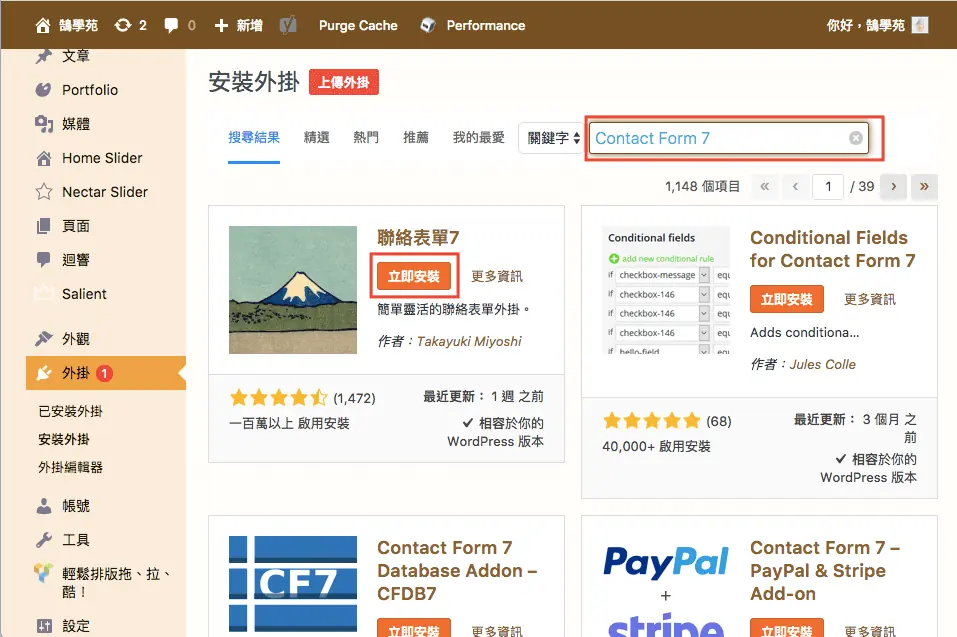Screen dimensions: 957x637
Task: Switch to the 熱門 tab
Action: pos(366,138)
